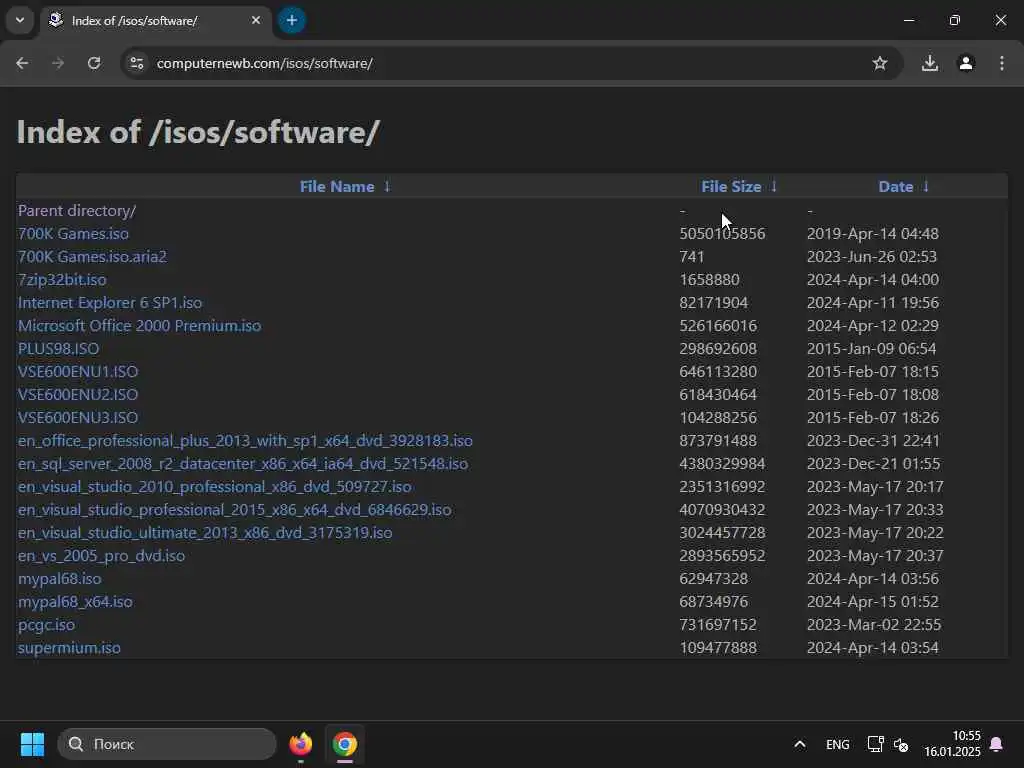The height and width of the screenshot is (768, 1024).
Task: Download the Office Professional Plus 2013 iso
Action: click(x=245, y=441)
